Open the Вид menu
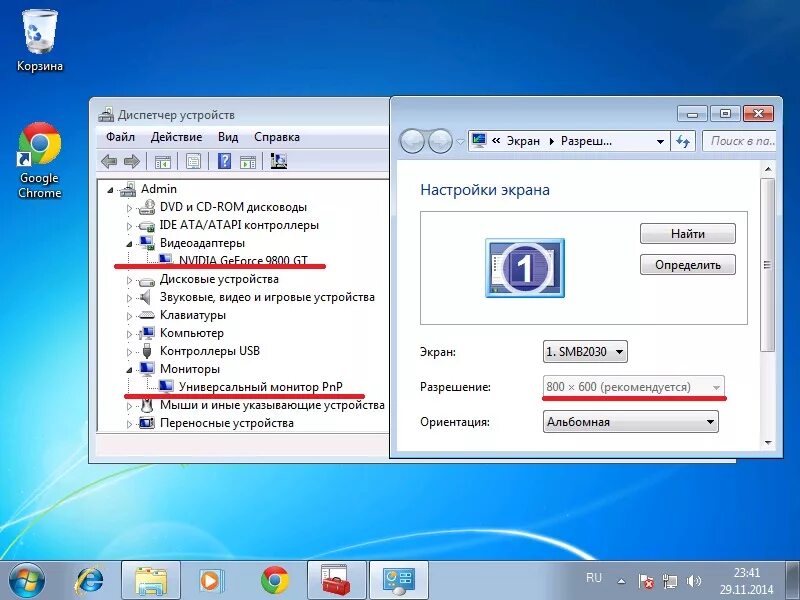800x600 pixels. (228, 137)
